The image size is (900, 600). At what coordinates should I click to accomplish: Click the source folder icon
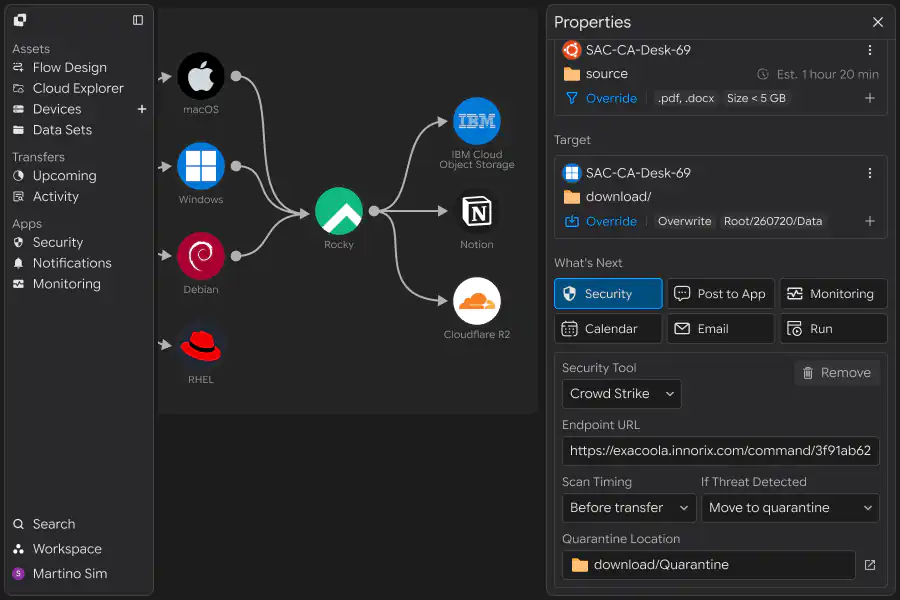tap(572, 74)
